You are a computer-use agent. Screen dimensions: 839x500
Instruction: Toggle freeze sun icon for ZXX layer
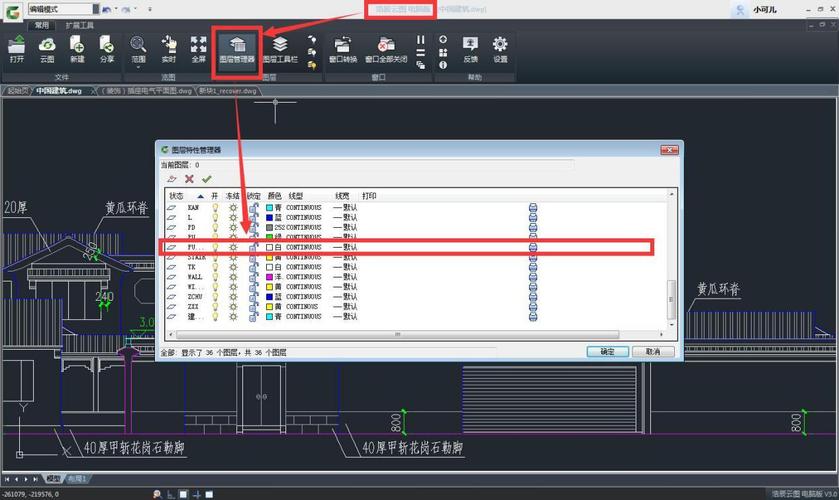(x=233, y=307)
